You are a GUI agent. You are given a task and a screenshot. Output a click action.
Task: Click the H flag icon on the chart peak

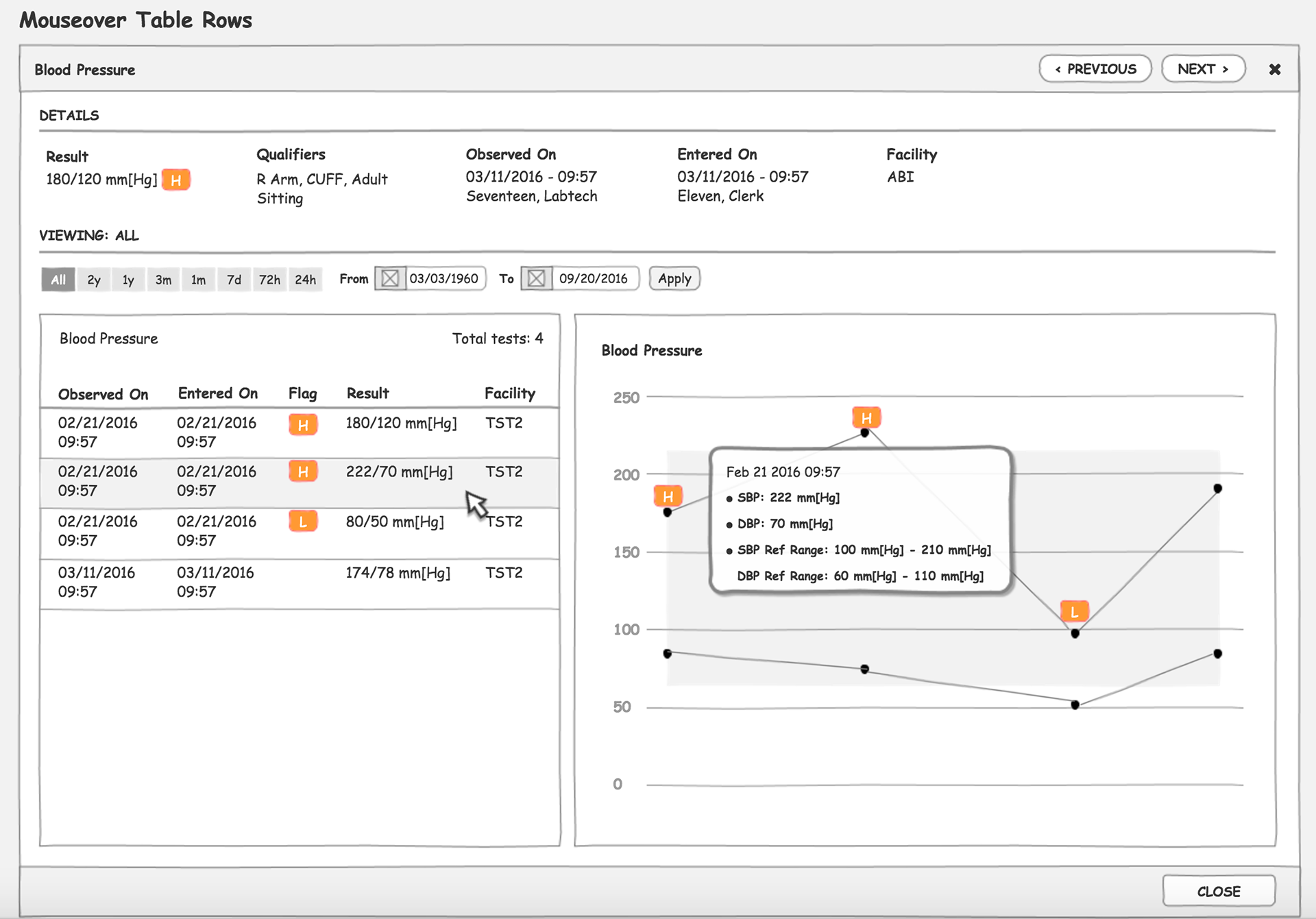tap(866, 417)
